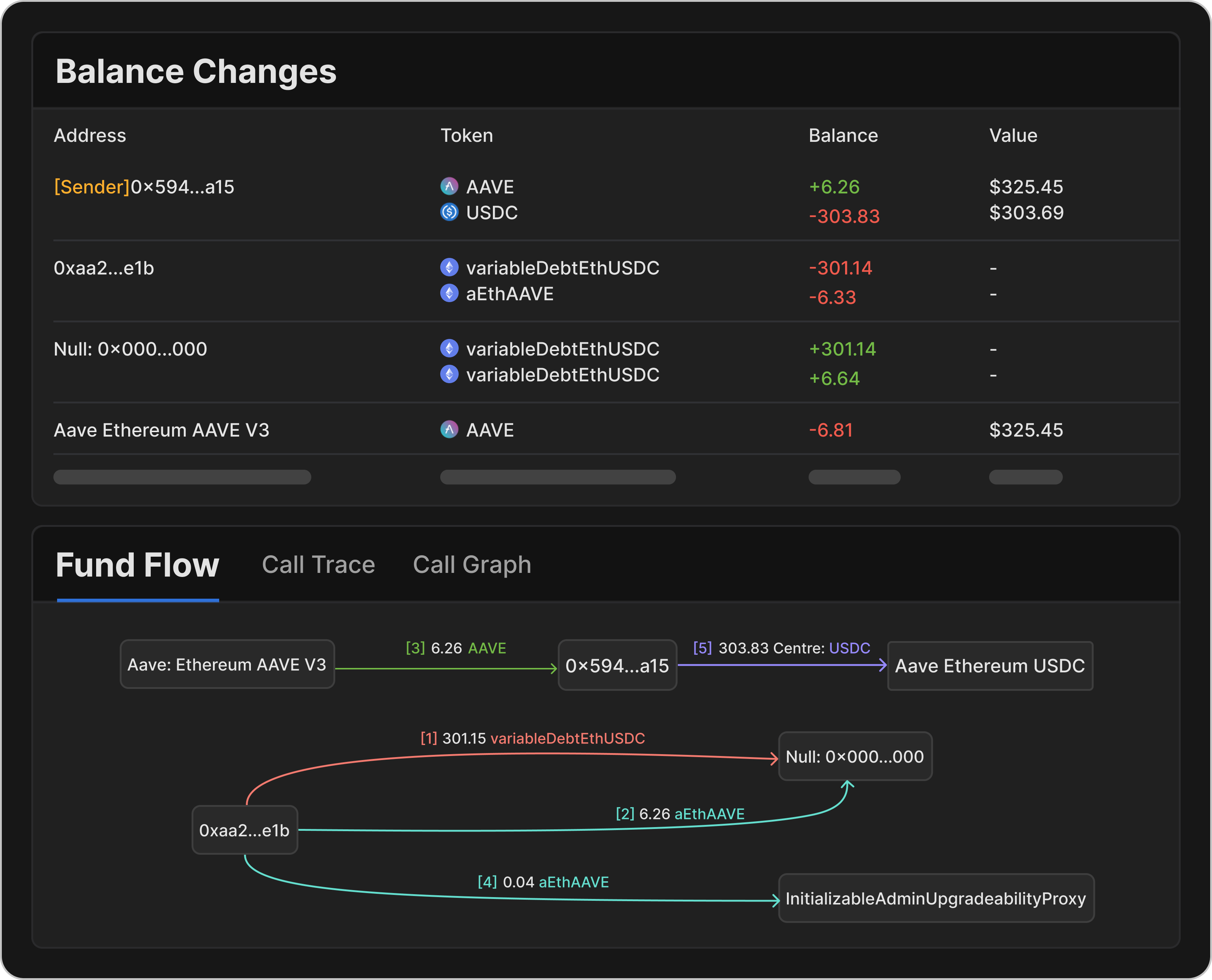Click the 0xaa2...e1b flow node
The width and height of the screenshot is (1212, 980).
point(245,830)
